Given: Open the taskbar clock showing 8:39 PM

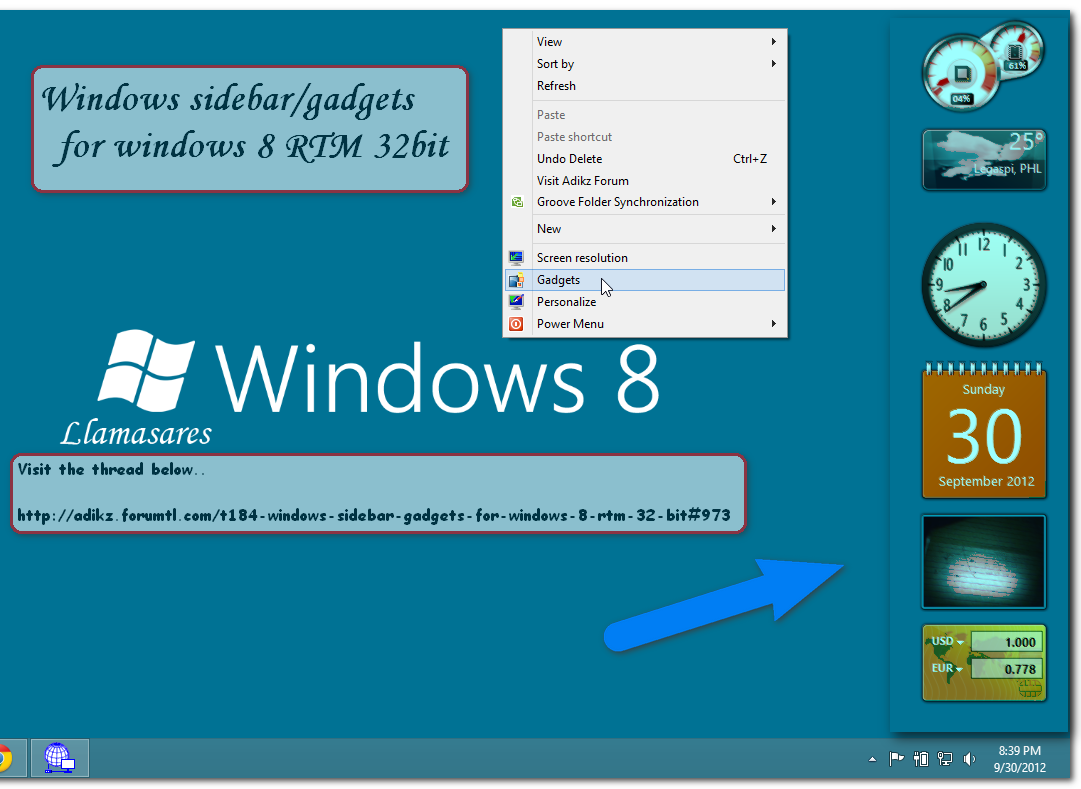Looking at the screenshot, I should click(1020, 759).
